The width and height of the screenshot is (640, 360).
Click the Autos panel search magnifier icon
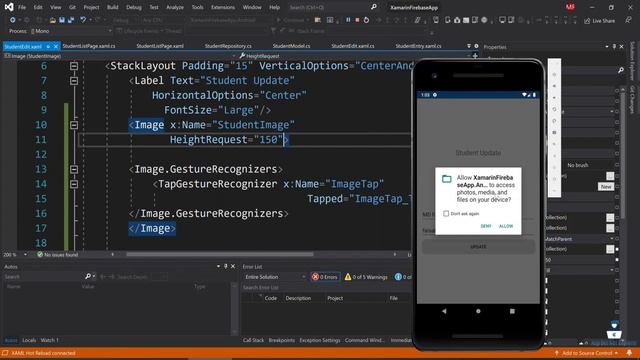tap(88, 276)
